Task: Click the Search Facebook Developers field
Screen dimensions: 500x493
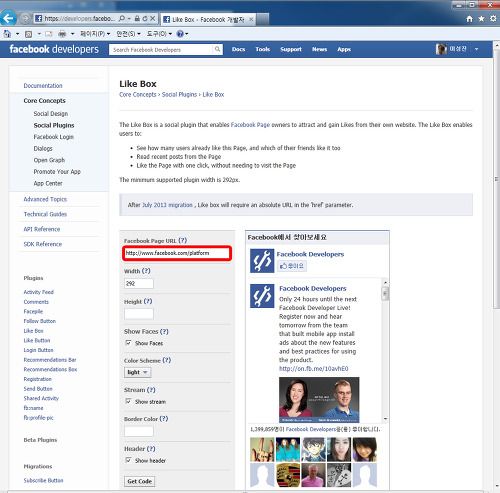Action: 161,50
